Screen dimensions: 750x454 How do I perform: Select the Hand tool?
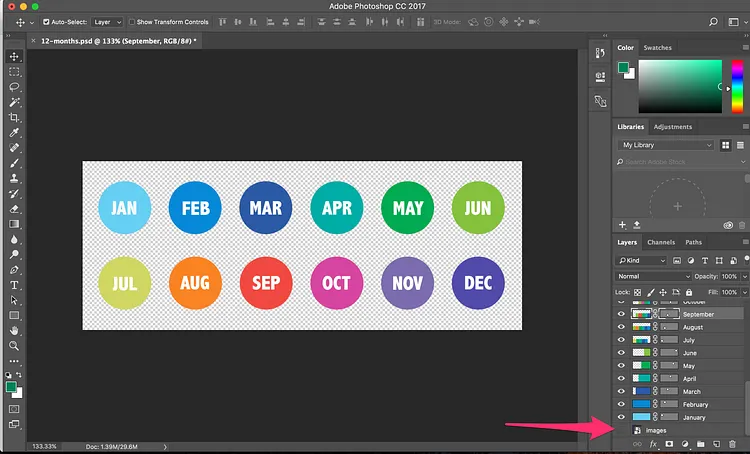pyautogui.click(x=14, y=331)
